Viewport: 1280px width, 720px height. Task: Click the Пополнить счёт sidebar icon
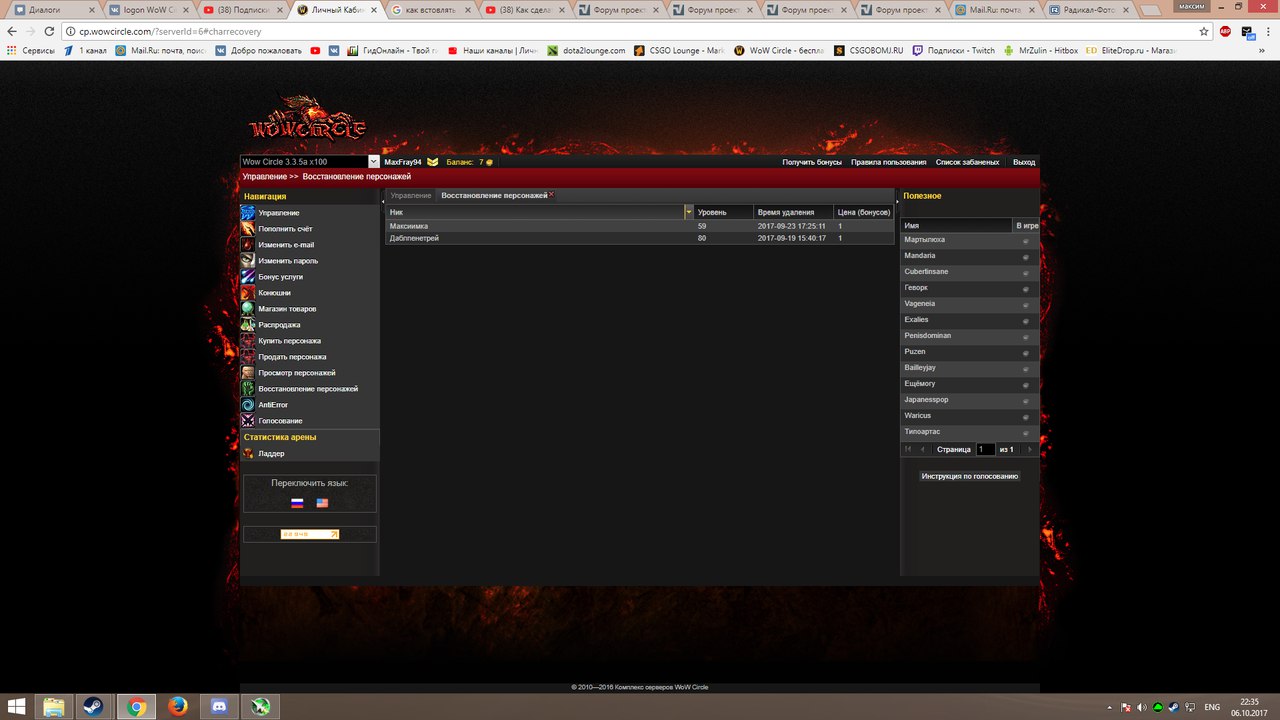coord(247,229)
